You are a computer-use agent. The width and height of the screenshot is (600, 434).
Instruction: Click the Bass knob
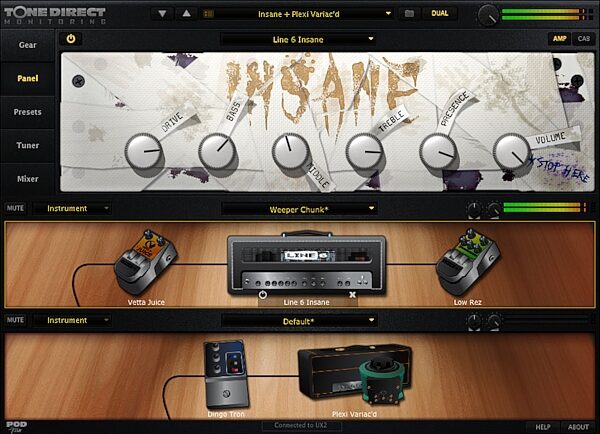click(217, 152)
